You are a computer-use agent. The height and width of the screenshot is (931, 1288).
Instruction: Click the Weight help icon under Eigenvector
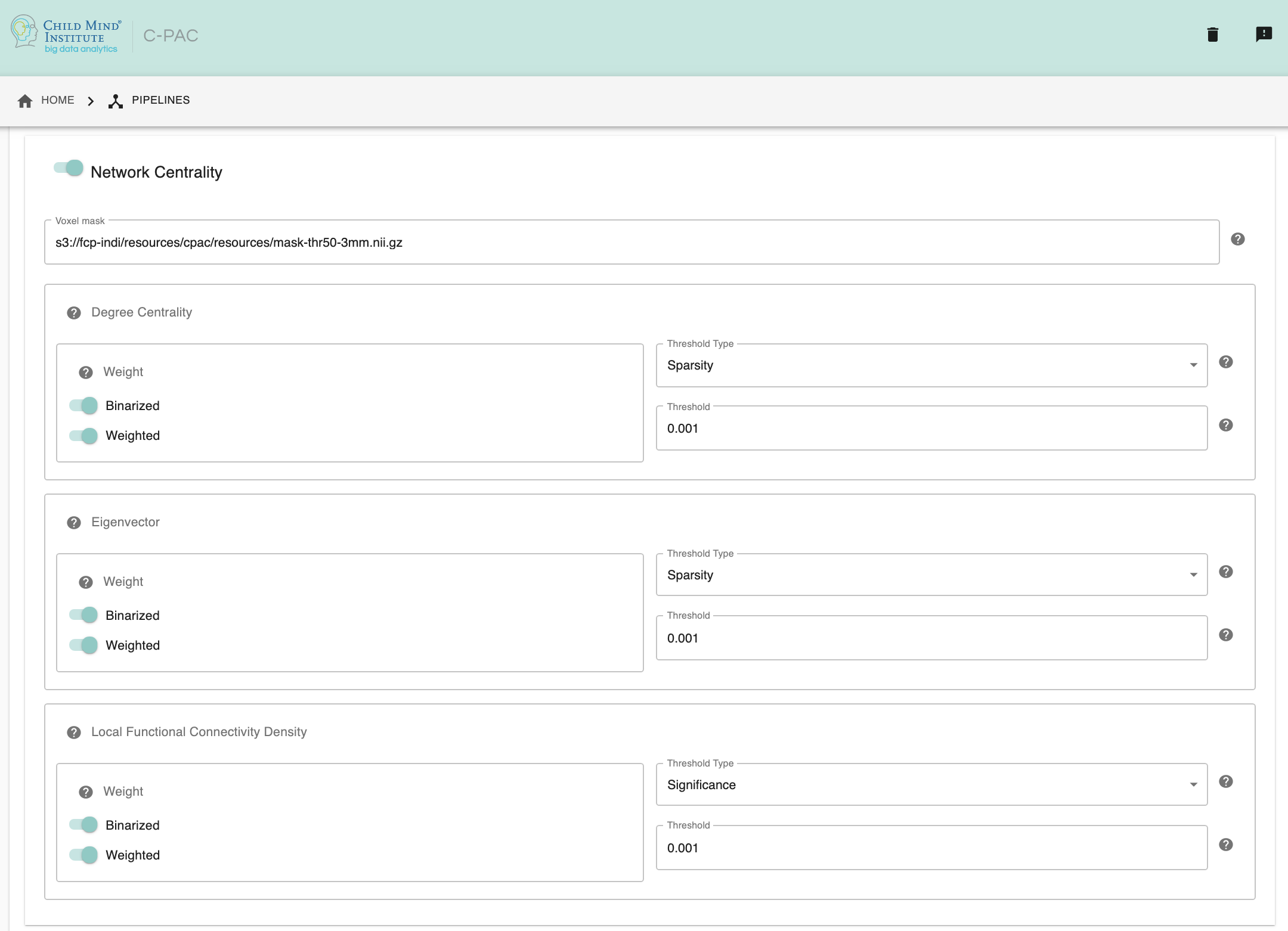tap(85, 581)
